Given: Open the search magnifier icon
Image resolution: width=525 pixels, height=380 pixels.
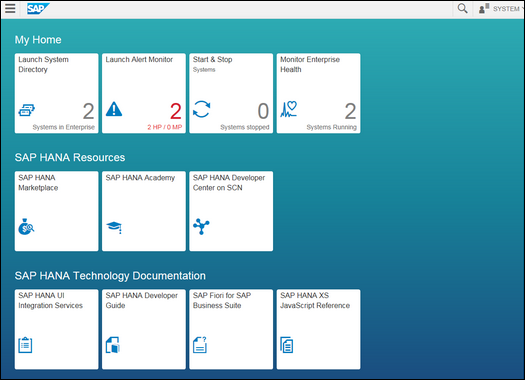Looking at the screenshot, I should pos(462,8).
